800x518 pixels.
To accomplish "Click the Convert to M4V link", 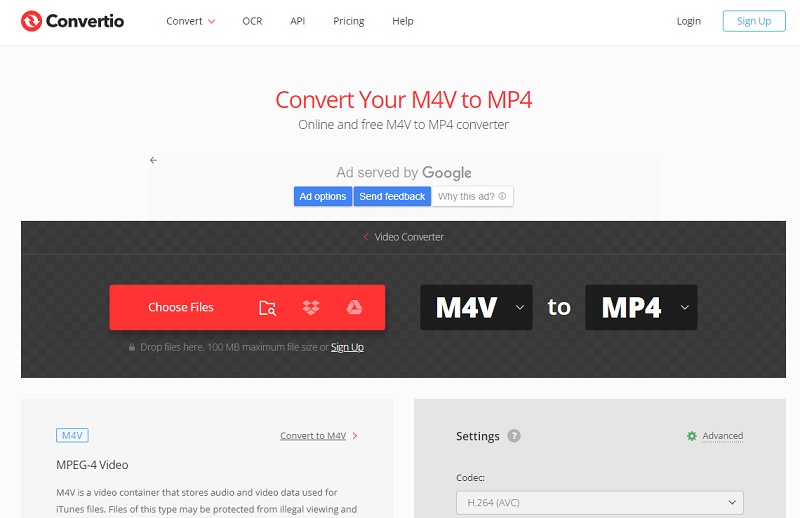I will (x=313, y=436).
